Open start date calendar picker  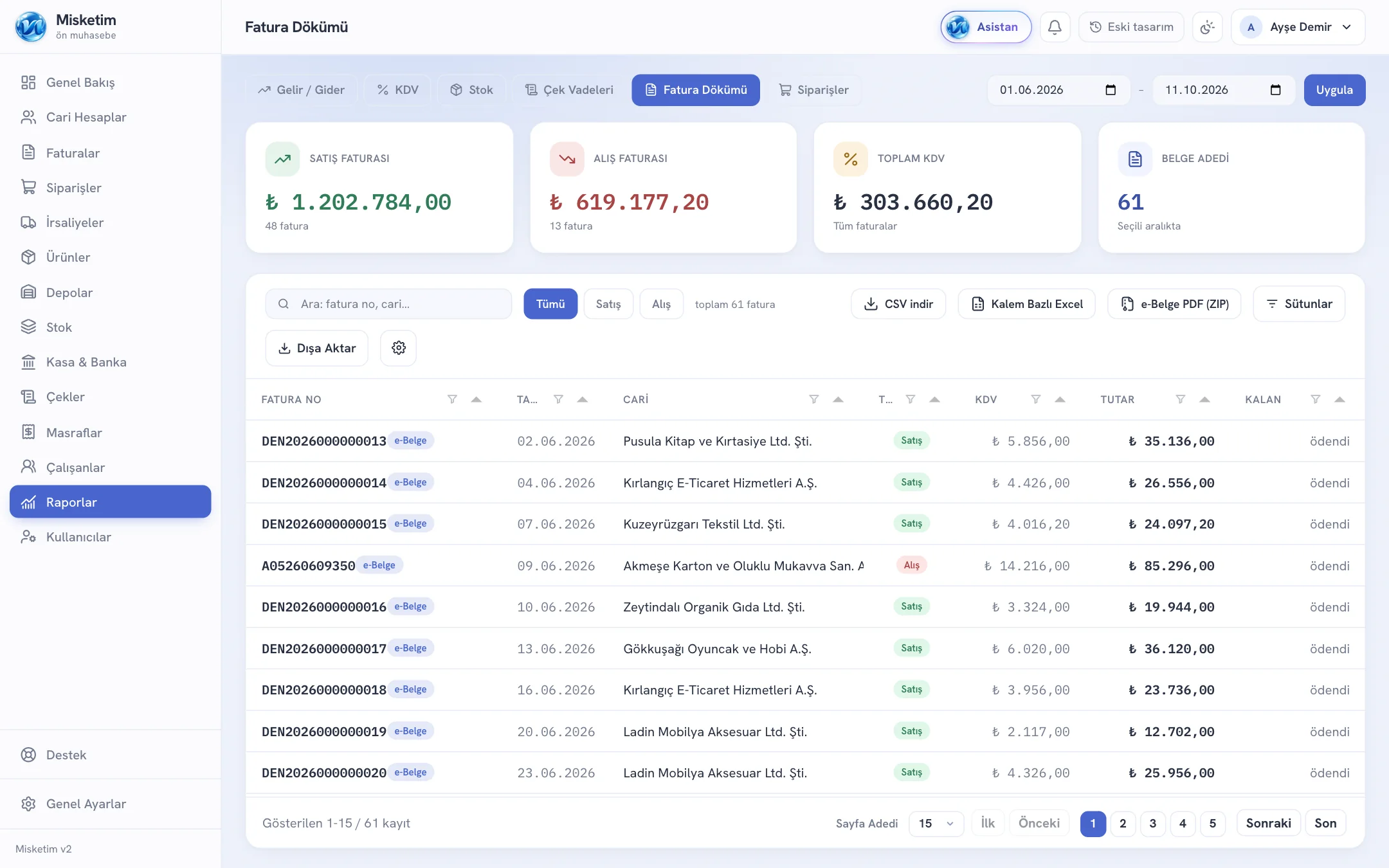[x=1111, y=90]
